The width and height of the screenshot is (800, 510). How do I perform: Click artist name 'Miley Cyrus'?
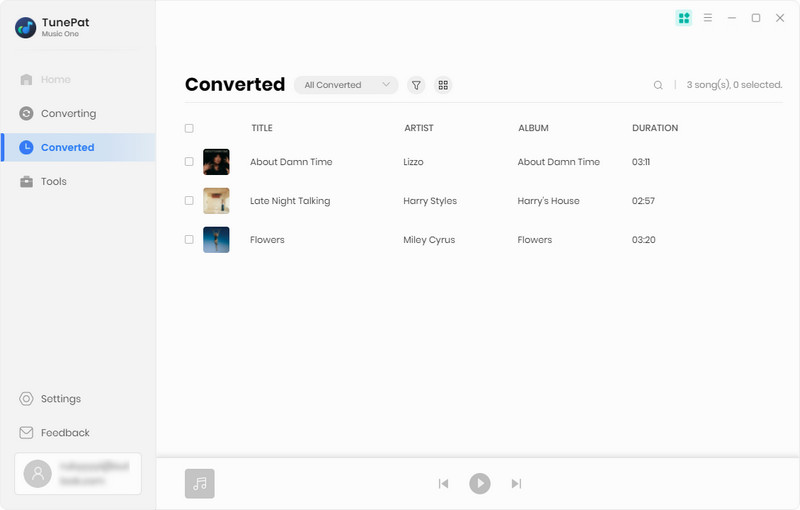click(429, 240)
